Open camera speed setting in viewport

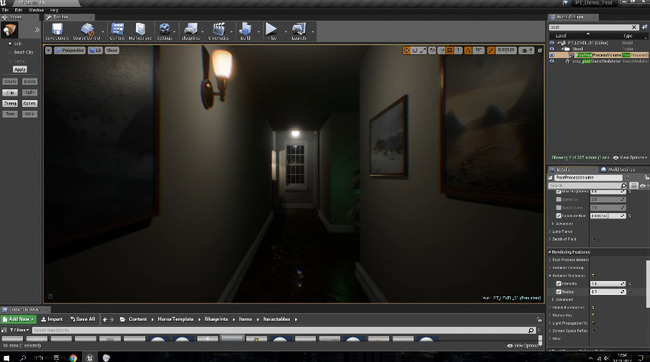pyautogui.click(x=526, y=50)
